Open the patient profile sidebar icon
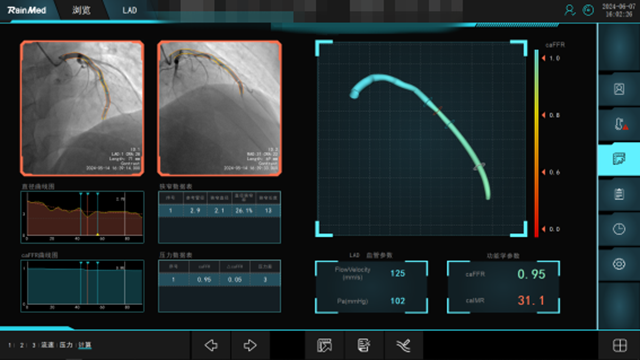640x360 pixels. tap(619, 89)
